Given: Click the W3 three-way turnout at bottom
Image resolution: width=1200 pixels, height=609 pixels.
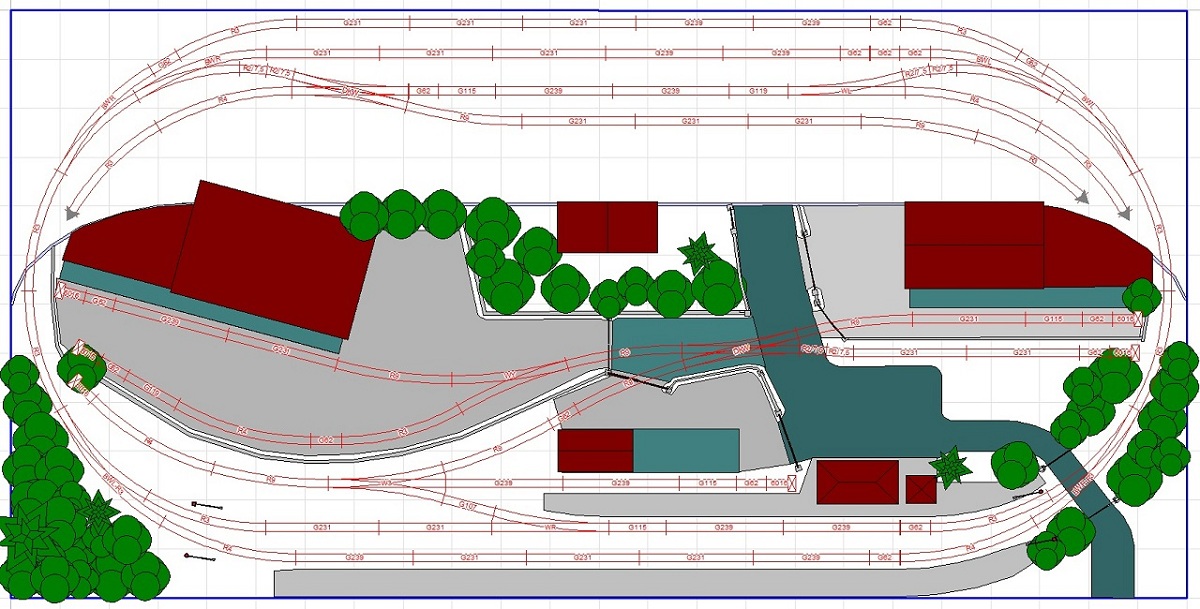Looking at the screenshot, I should [386, 483].
